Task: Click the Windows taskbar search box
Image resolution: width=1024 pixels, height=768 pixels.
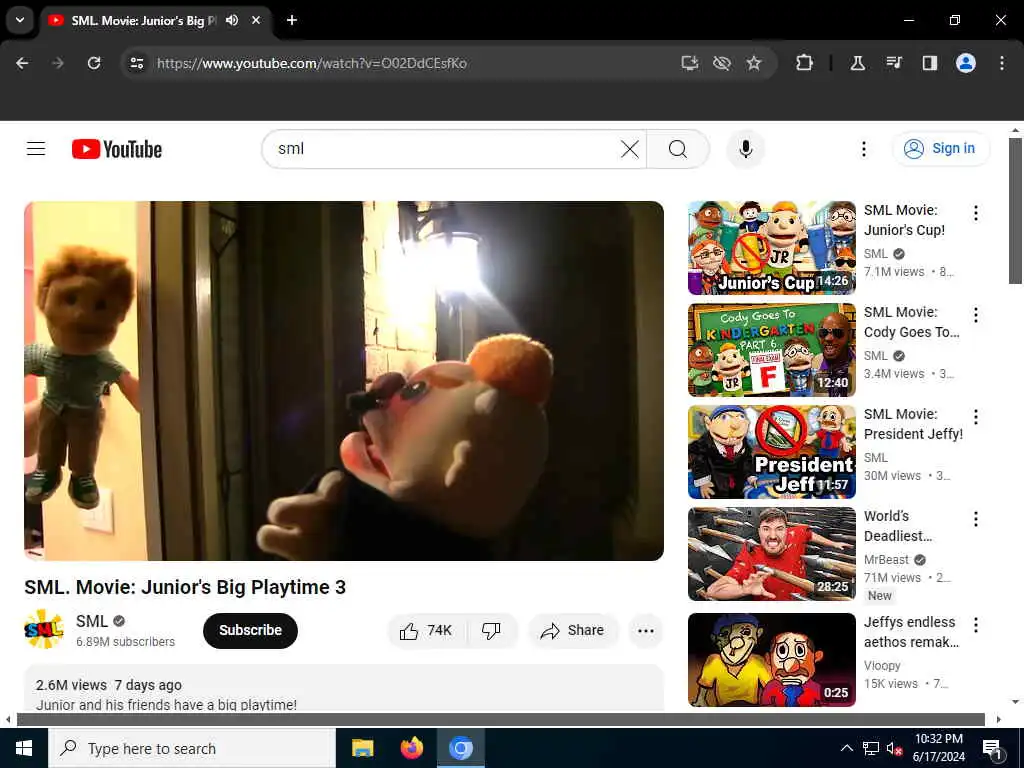Action: [x=191, y=748]
